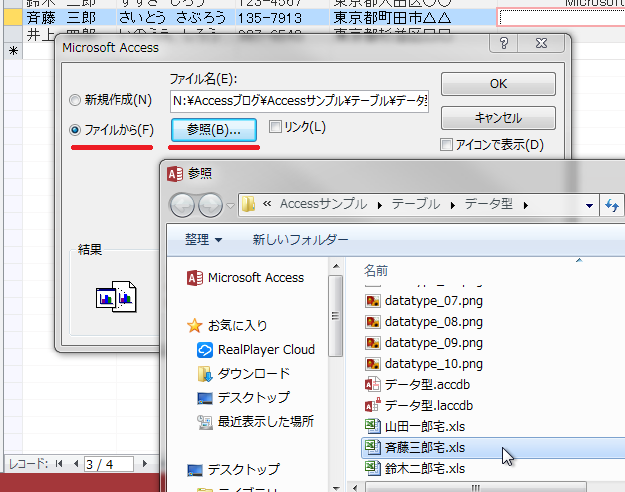This screenshot has height=492, width=625.
Task: Click the 鈴木二郎宅.xls Excel icon
Action: [373, 468]
